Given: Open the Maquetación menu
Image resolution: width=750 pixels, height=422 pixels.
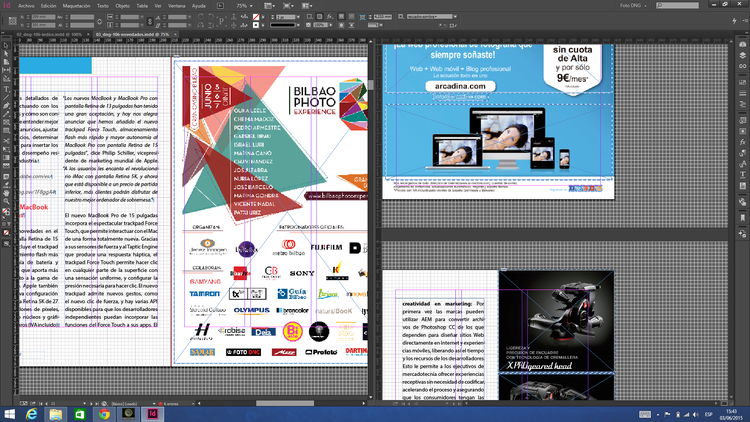Looking at the screenshot, I should pyautogui.click(x=77, y=6).
